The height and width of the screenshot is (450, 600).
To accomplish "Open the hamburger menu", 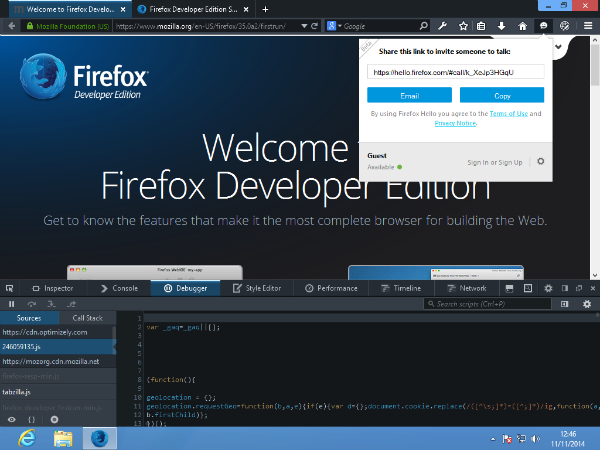I will point(588,26).
